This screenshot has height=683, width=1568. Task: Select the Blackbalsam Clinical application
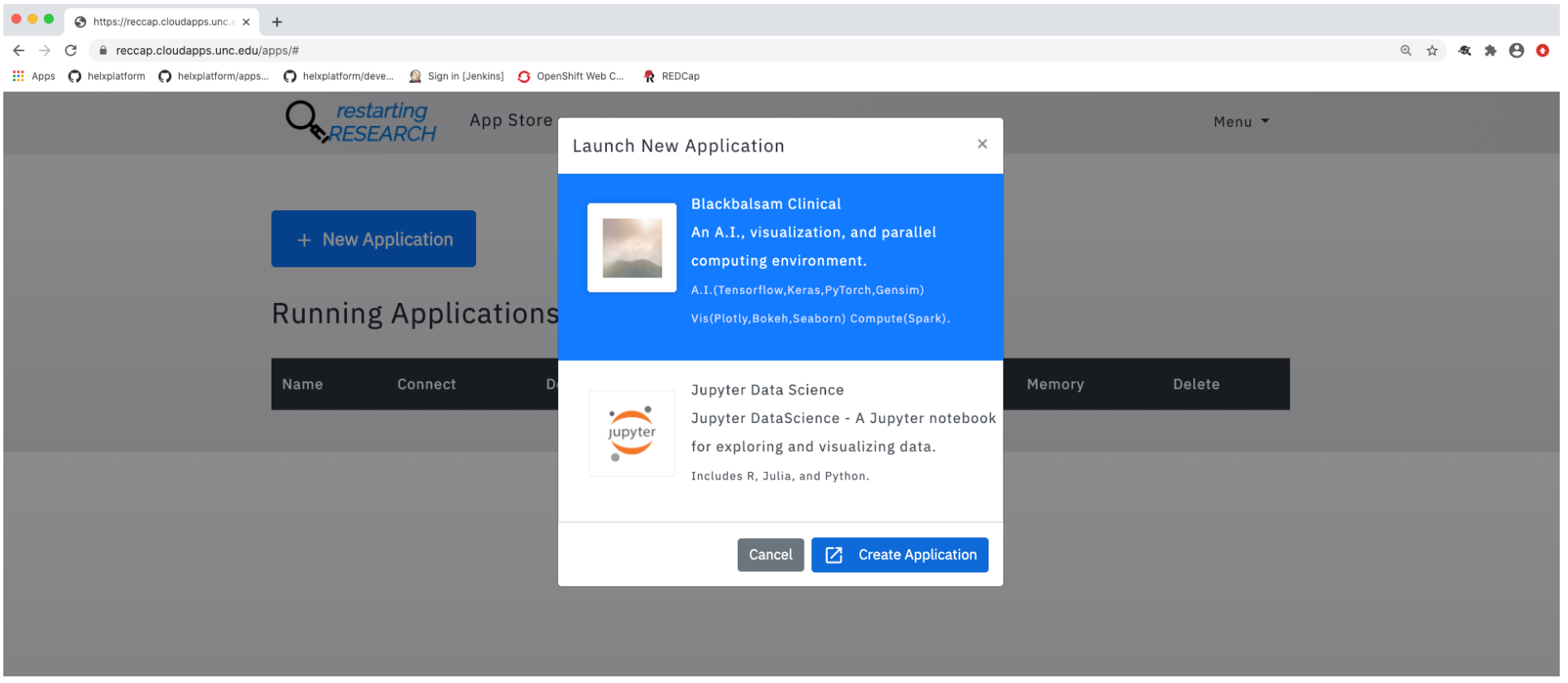781,267
